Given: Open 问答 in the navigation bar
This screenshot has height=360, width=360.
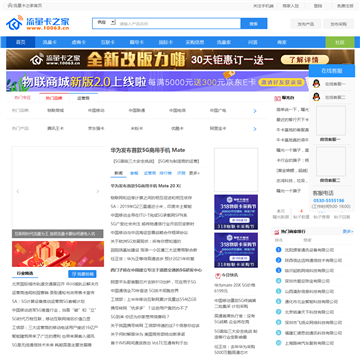Looking at the screenshot, I should [253, 42].
